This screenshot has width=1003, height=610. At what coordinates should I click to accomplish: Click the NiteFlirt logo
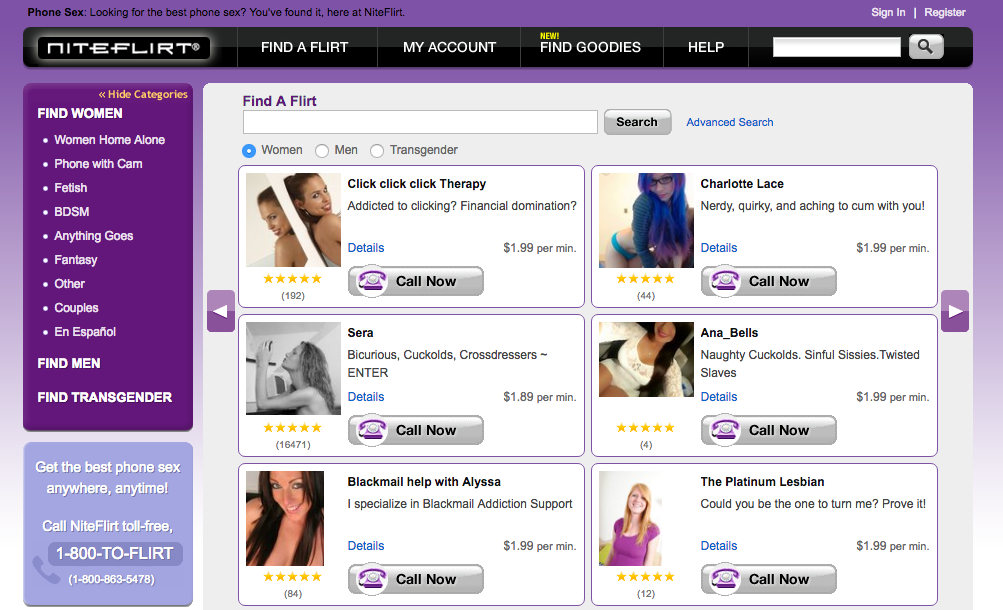[x=123, y=48]
